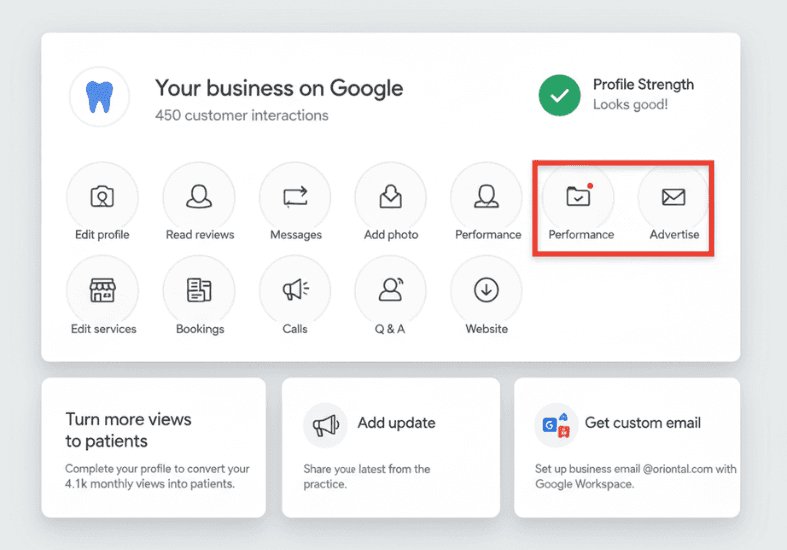Open Read reviews icon

(x=199, y=197)
